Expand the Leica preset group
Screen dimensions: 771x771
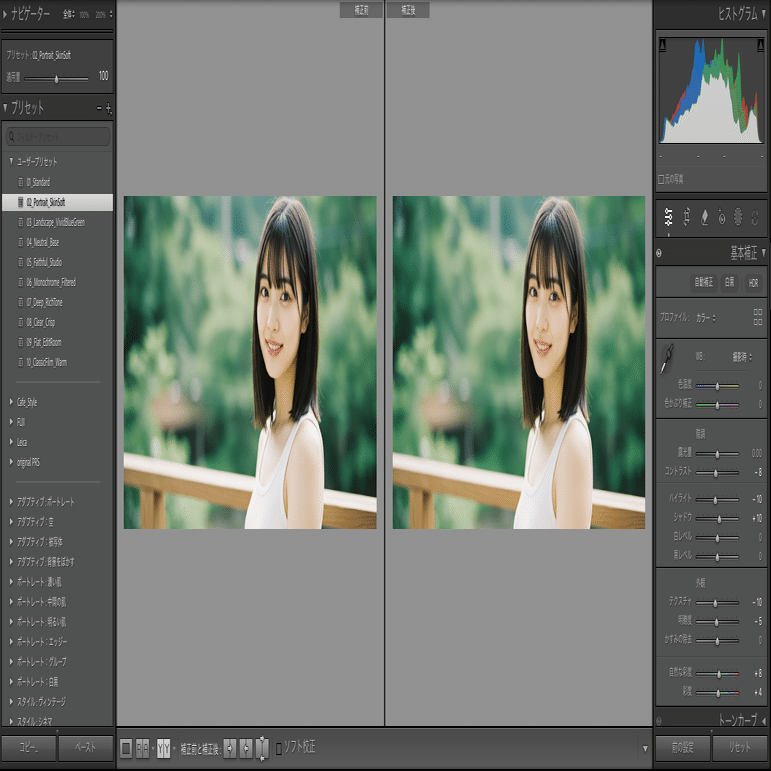11,442
